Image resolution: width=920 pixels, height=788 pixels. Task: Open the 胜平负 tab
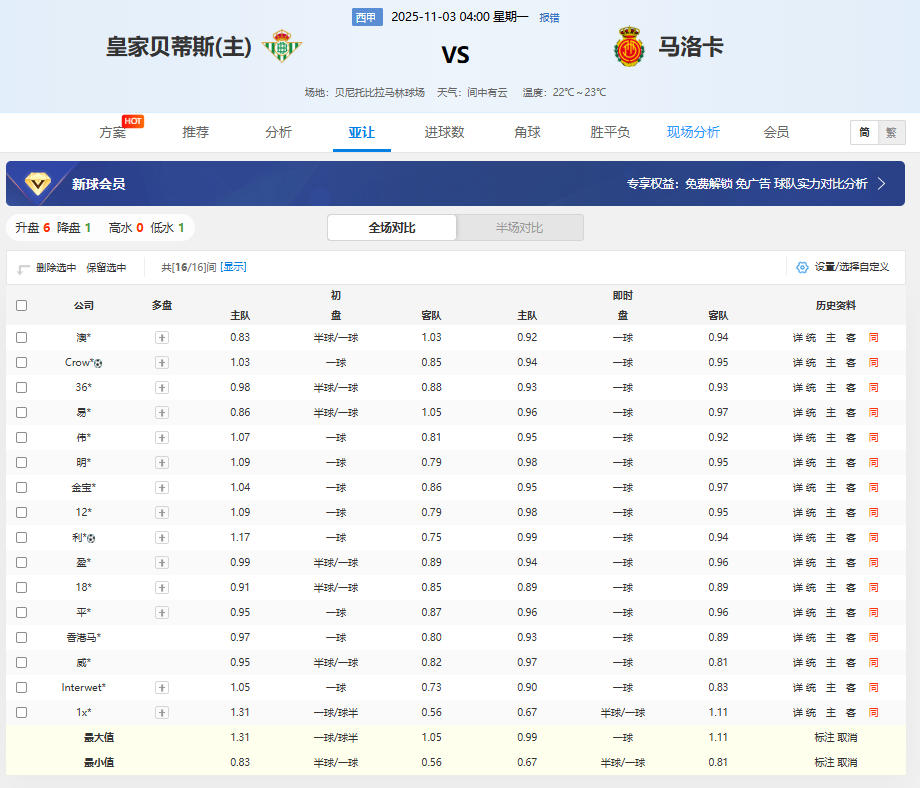(610, 132)
